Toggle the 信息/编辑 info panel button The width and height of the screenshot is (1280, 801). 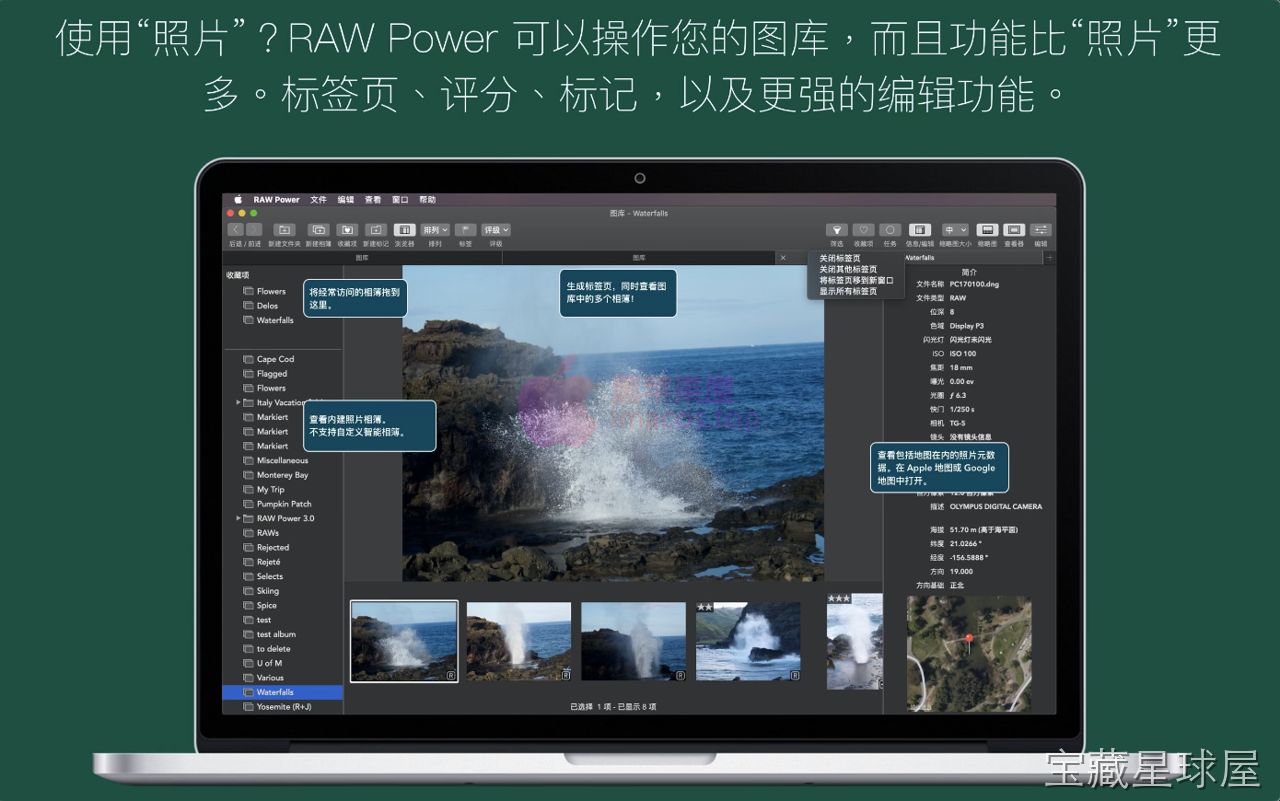[x=920, y=230]
